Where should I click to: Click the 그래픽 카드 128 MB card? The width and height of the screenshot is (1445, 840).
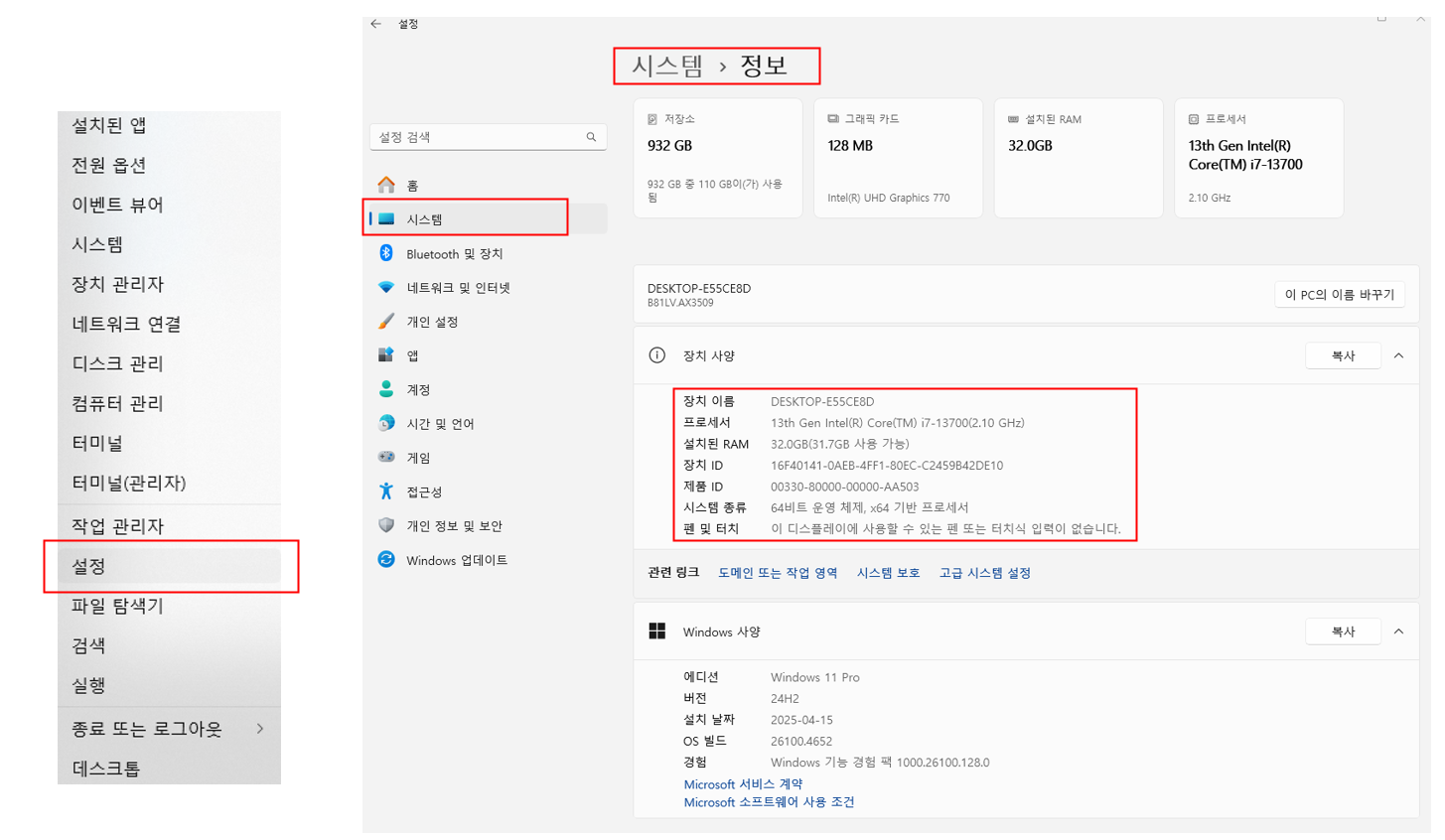click(898, 158)
